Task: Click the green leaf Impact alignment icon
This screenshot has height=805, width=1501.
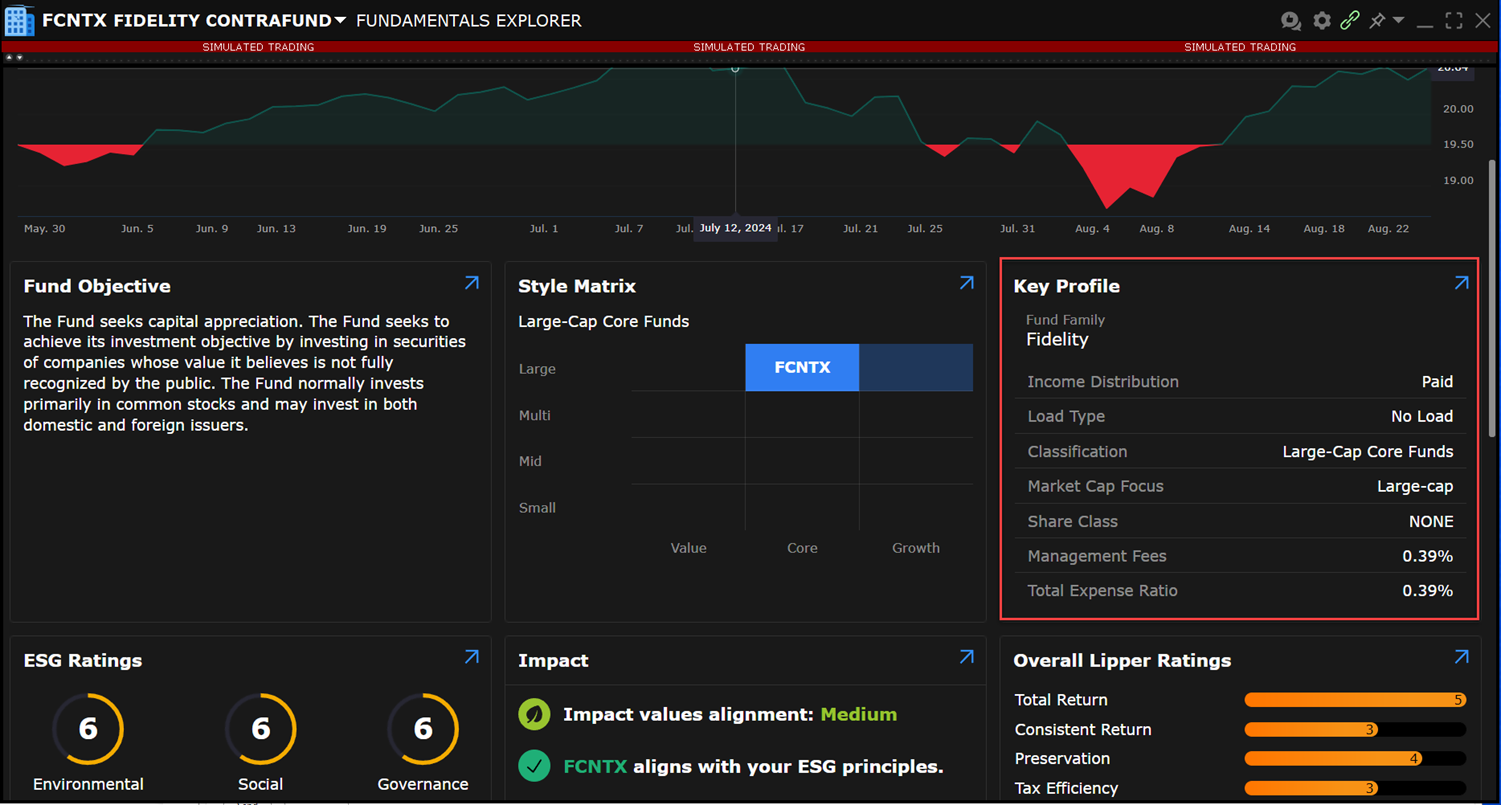Action: click(x=535, y=715)
